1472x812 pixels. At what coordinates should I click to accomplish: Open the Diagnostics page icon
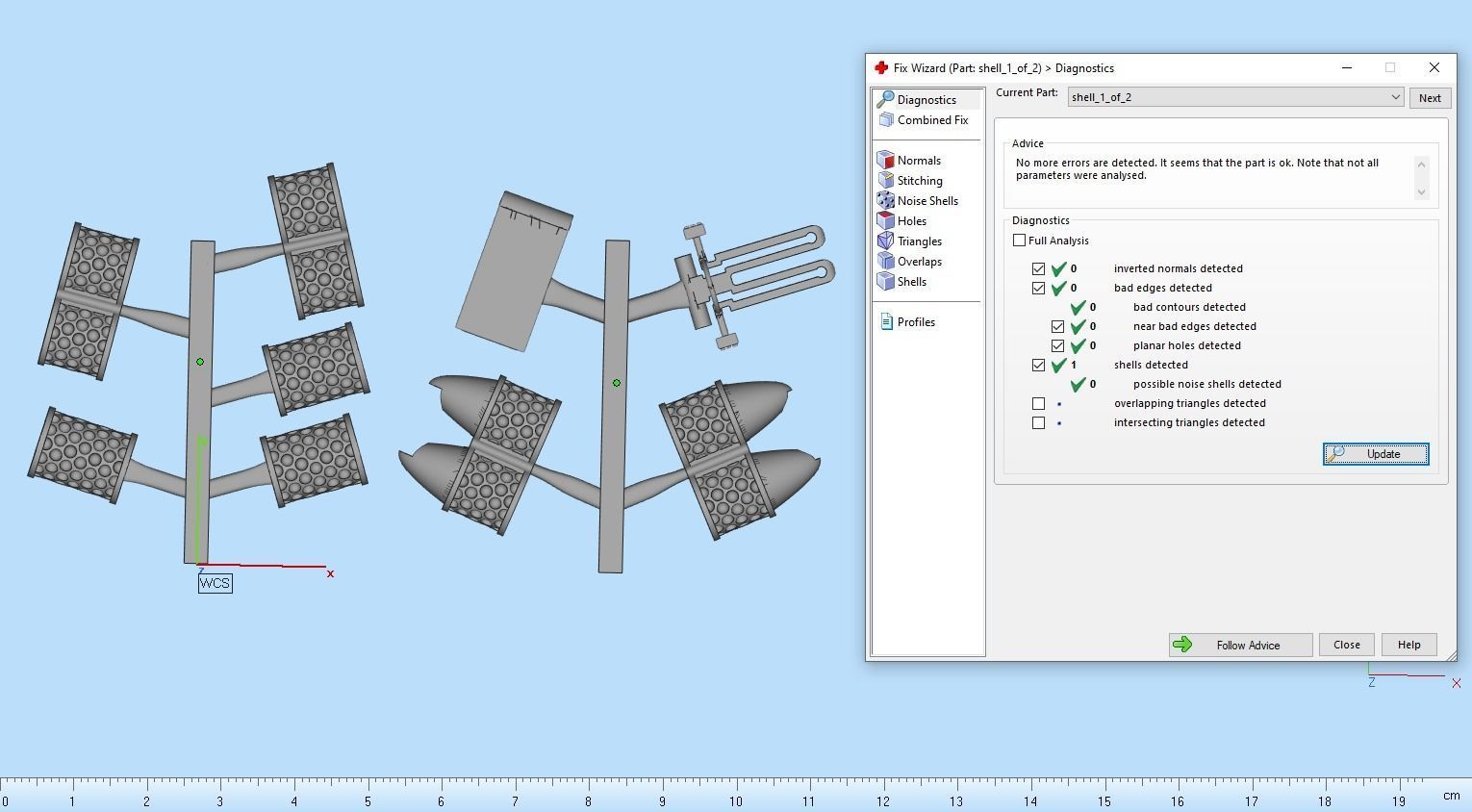click(886, 100)
